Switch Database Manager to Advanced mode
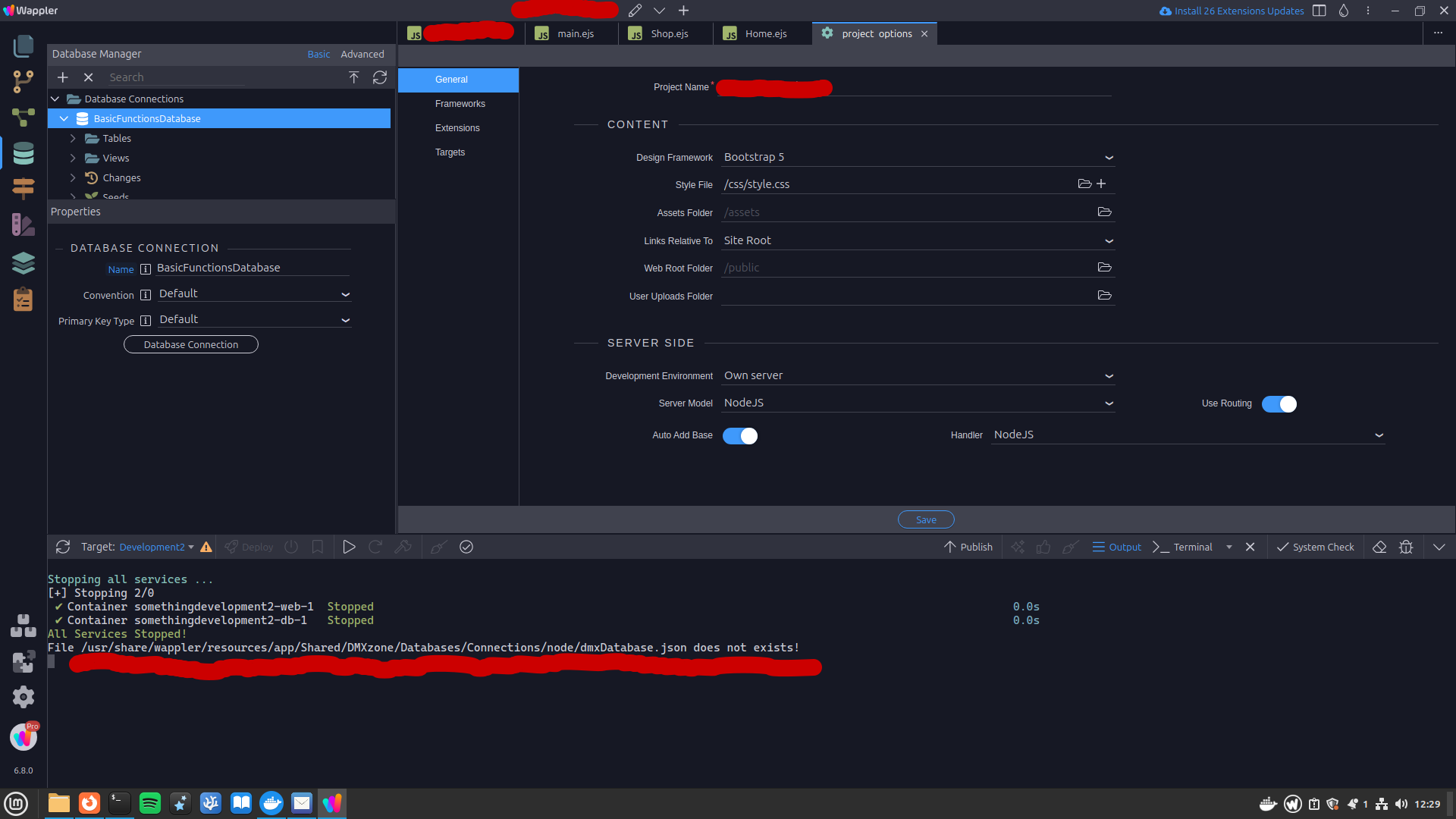1456x819 pixels. pyautogui.click(x=362, y=54)
